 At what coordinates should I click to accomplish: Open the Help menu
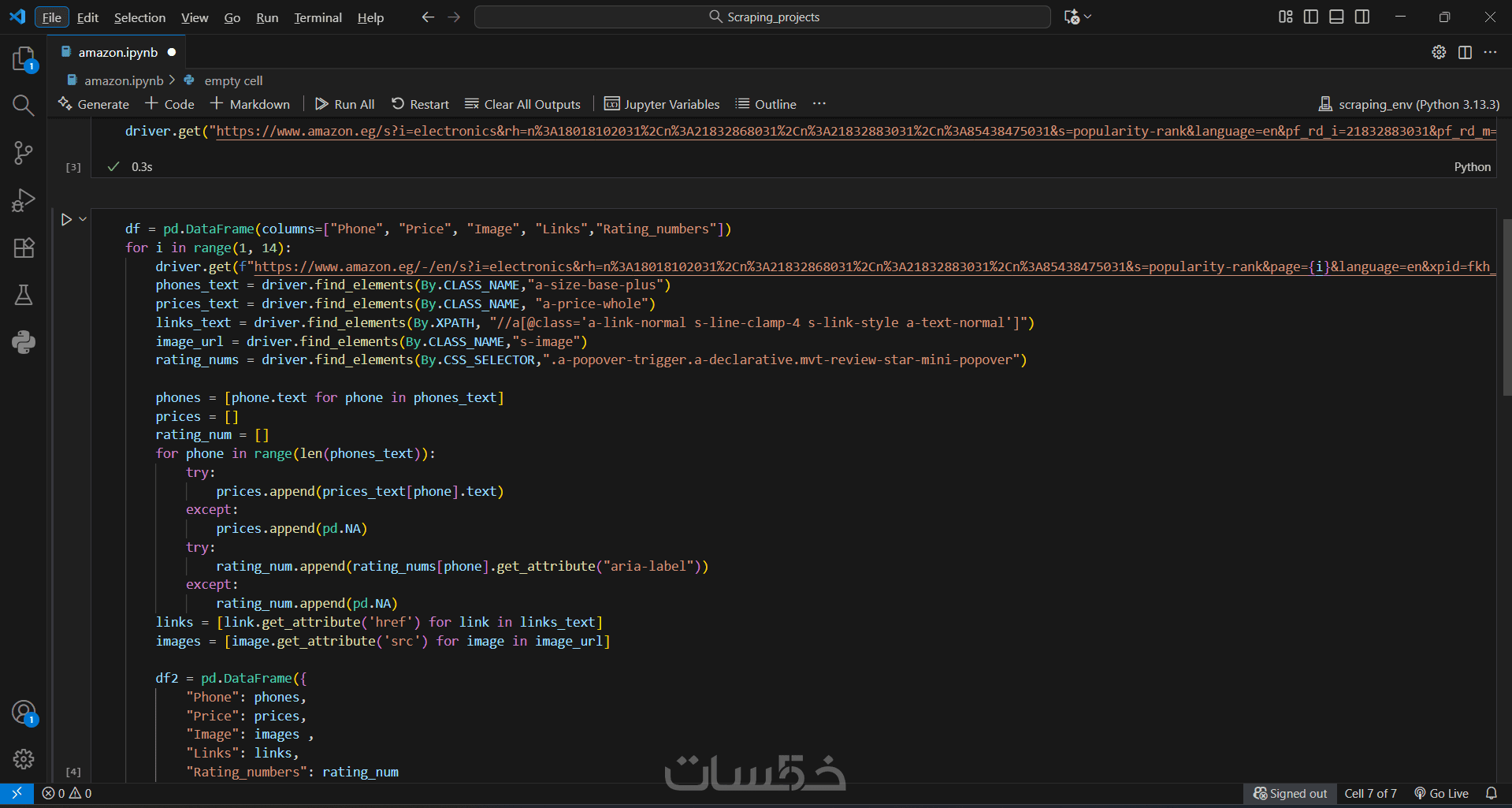(370, 17)
